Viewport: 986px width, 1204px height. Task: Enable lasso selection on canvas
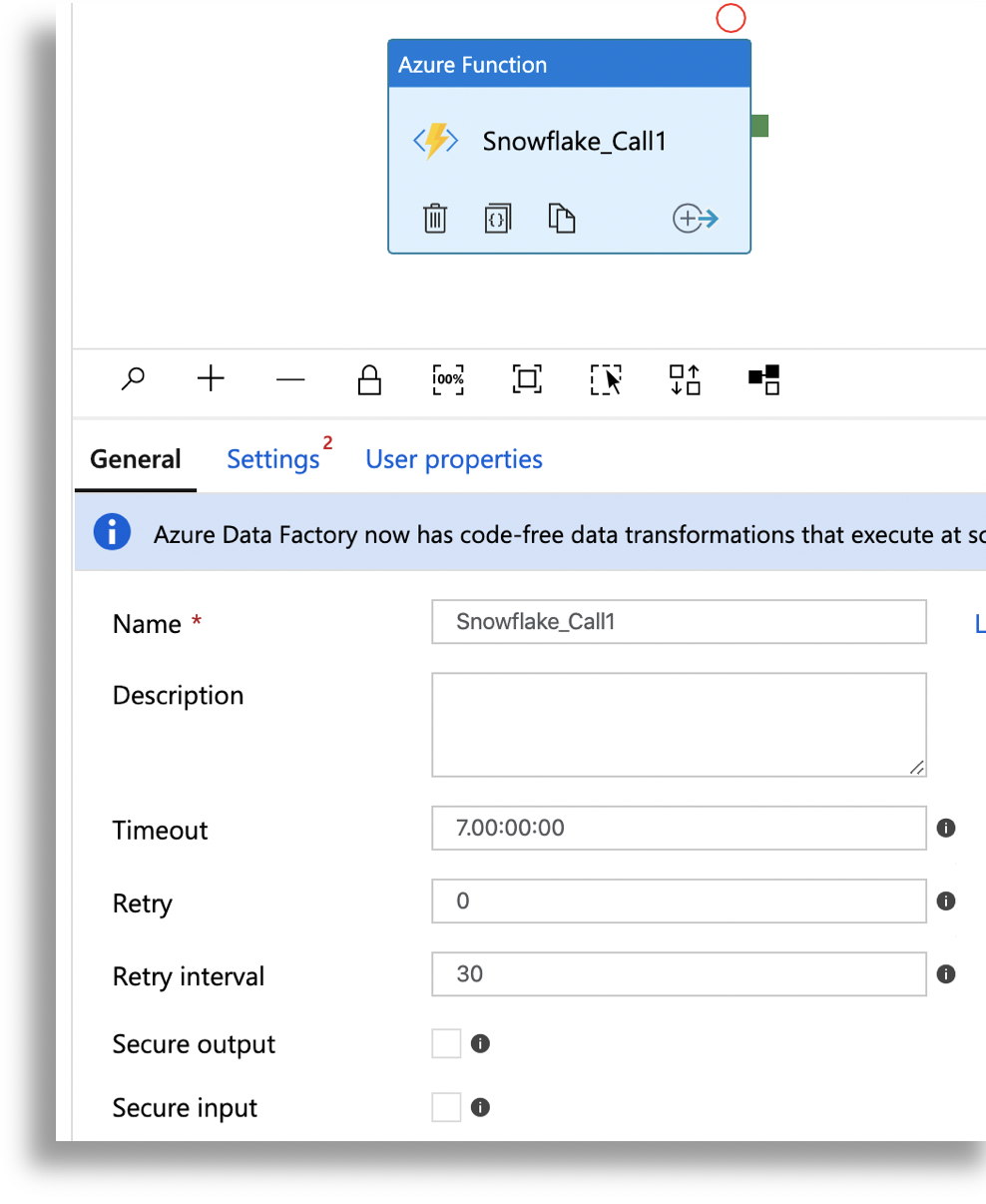tap(606, 379)
